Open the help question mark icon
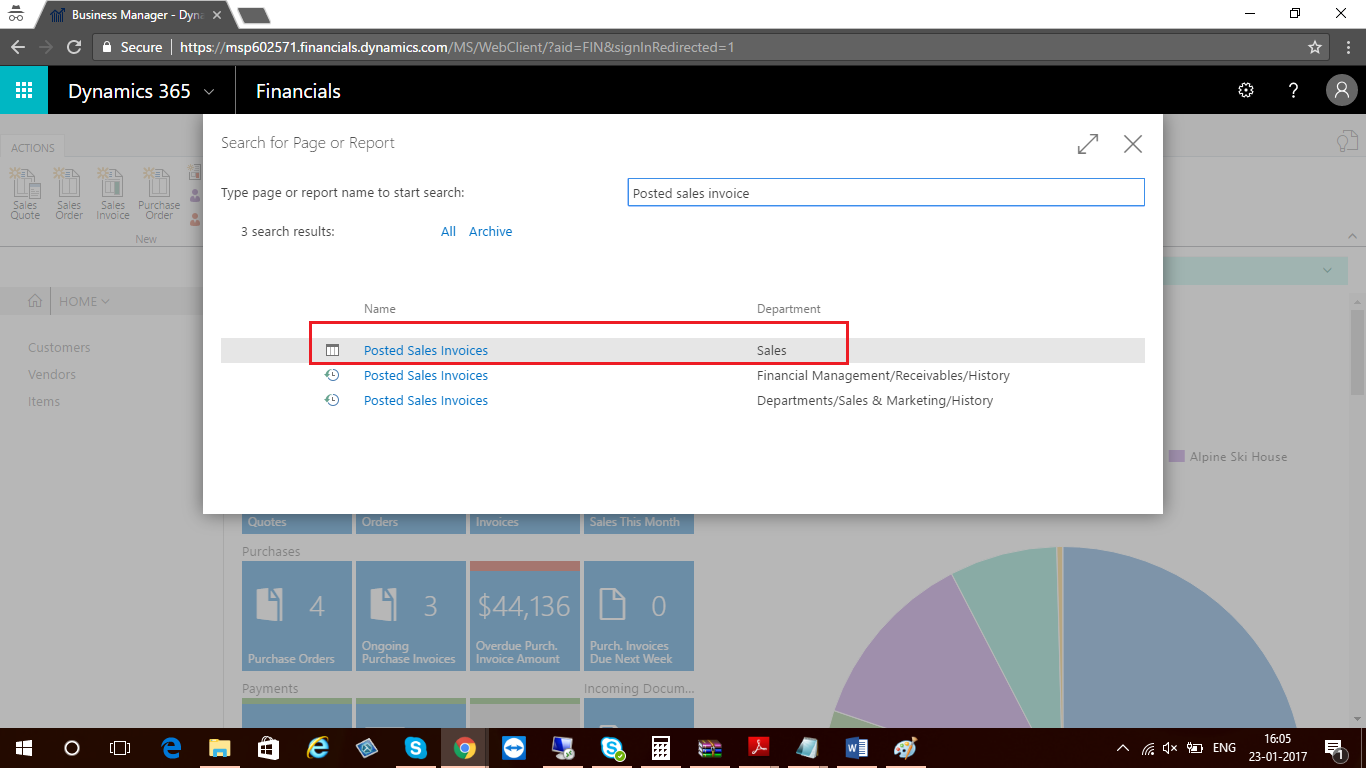 click(1293, 91)
